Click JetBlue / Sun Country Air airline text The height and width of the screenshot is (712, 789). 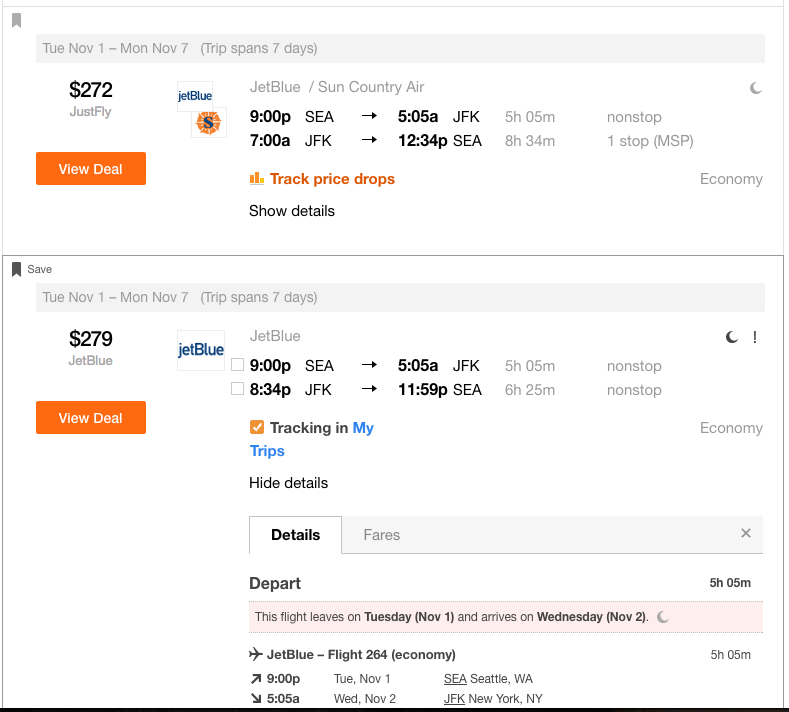(x=337, y=87)
